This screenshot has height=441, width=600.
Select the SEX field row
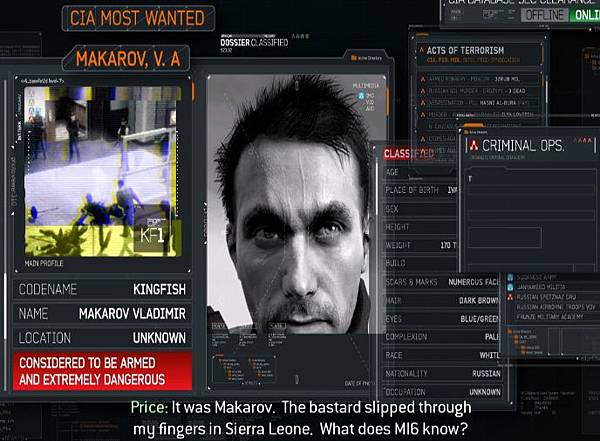pyautogui.click(x=421, y=209)
